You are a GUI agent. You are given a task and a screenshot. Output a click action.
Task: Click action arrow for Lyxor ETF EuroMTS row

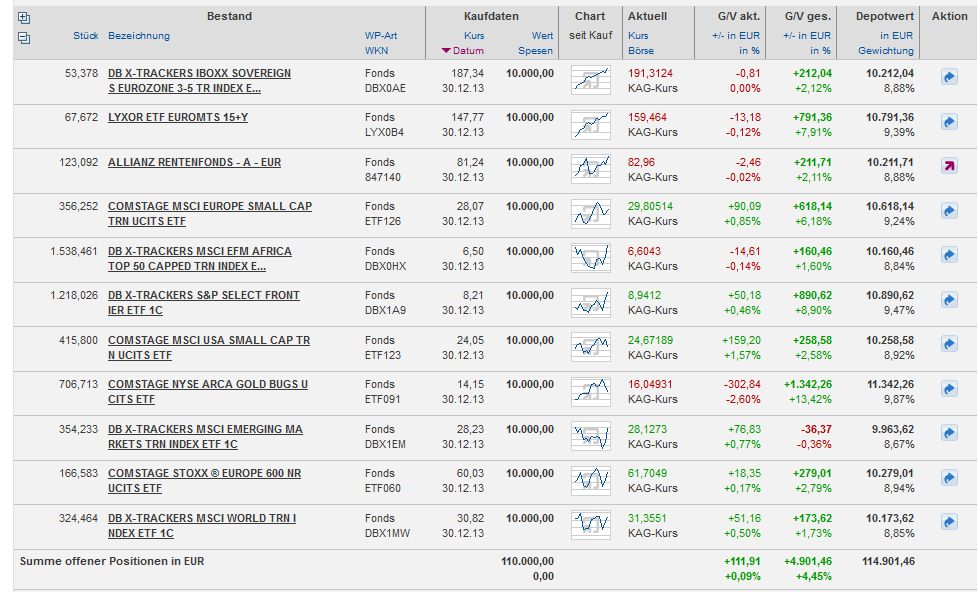pos(949,123)
